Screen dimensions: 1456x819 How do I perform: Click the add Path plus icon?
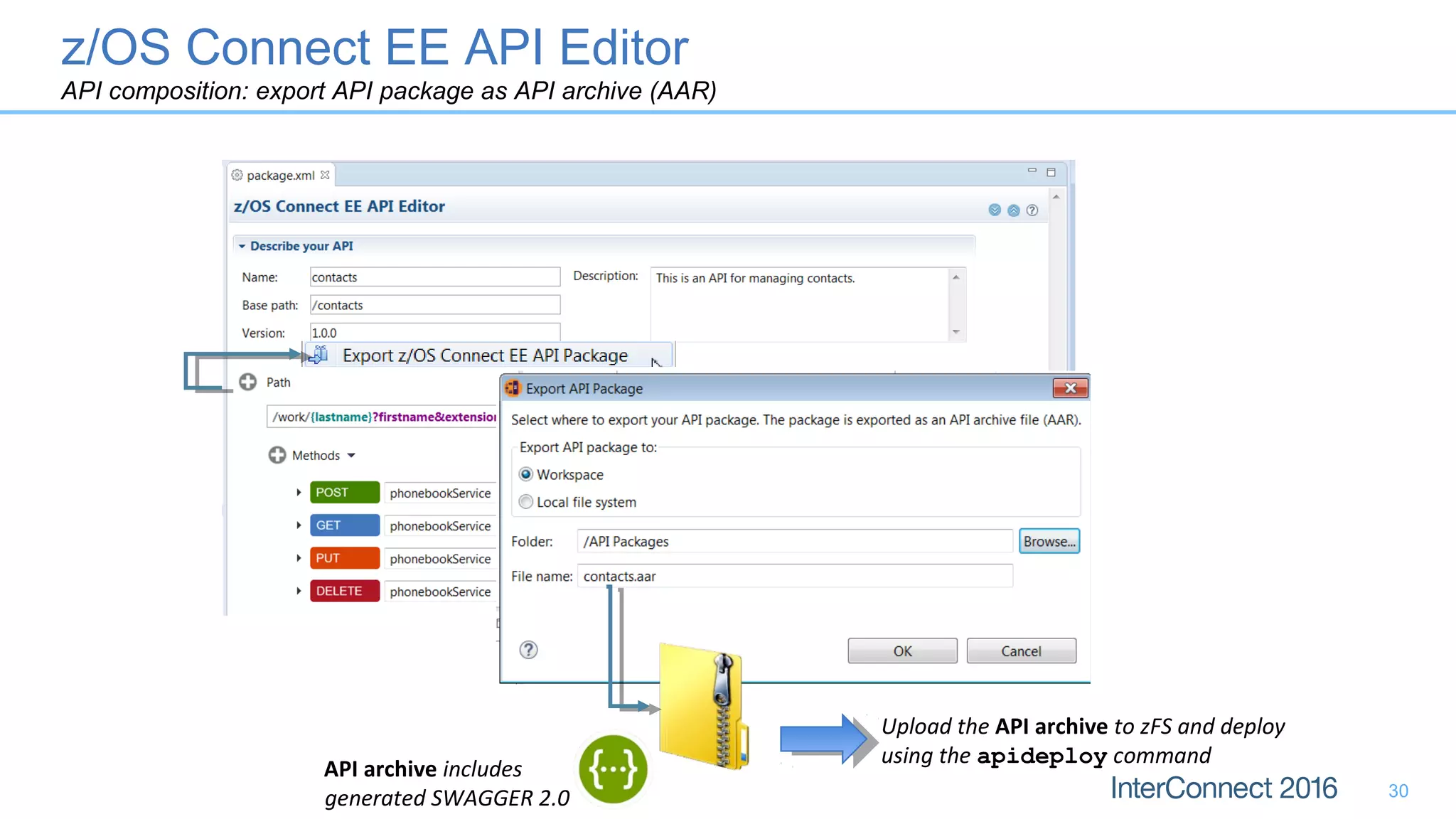point(247,382)
